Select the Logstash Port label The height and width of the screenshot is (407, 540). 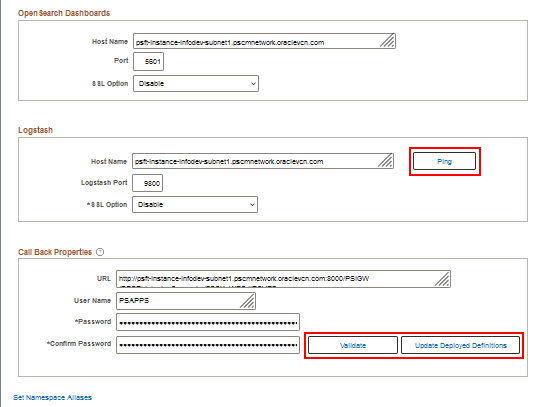click(104, 182)
